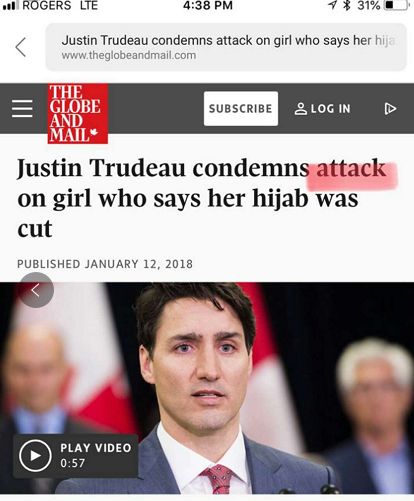Tap the location arrow status icon
This screenshot has width=414, height=501.
coord(332,5)
